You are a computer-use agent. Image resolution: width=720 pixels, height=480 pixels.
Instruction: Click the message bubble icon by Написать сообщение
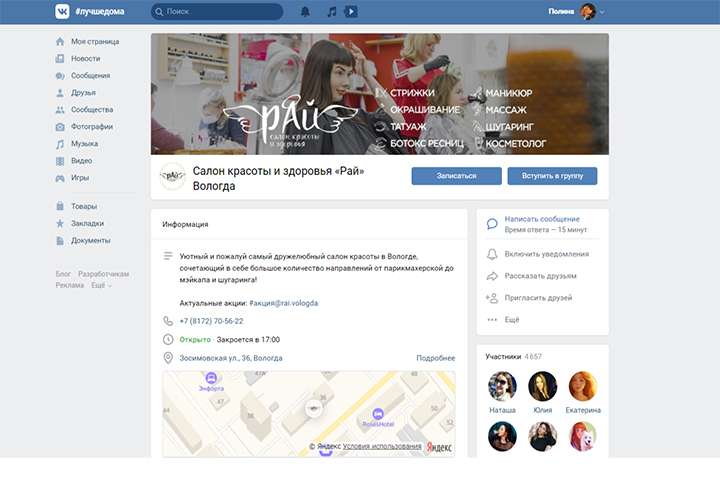pyautogui.click(x=492, y=224)
